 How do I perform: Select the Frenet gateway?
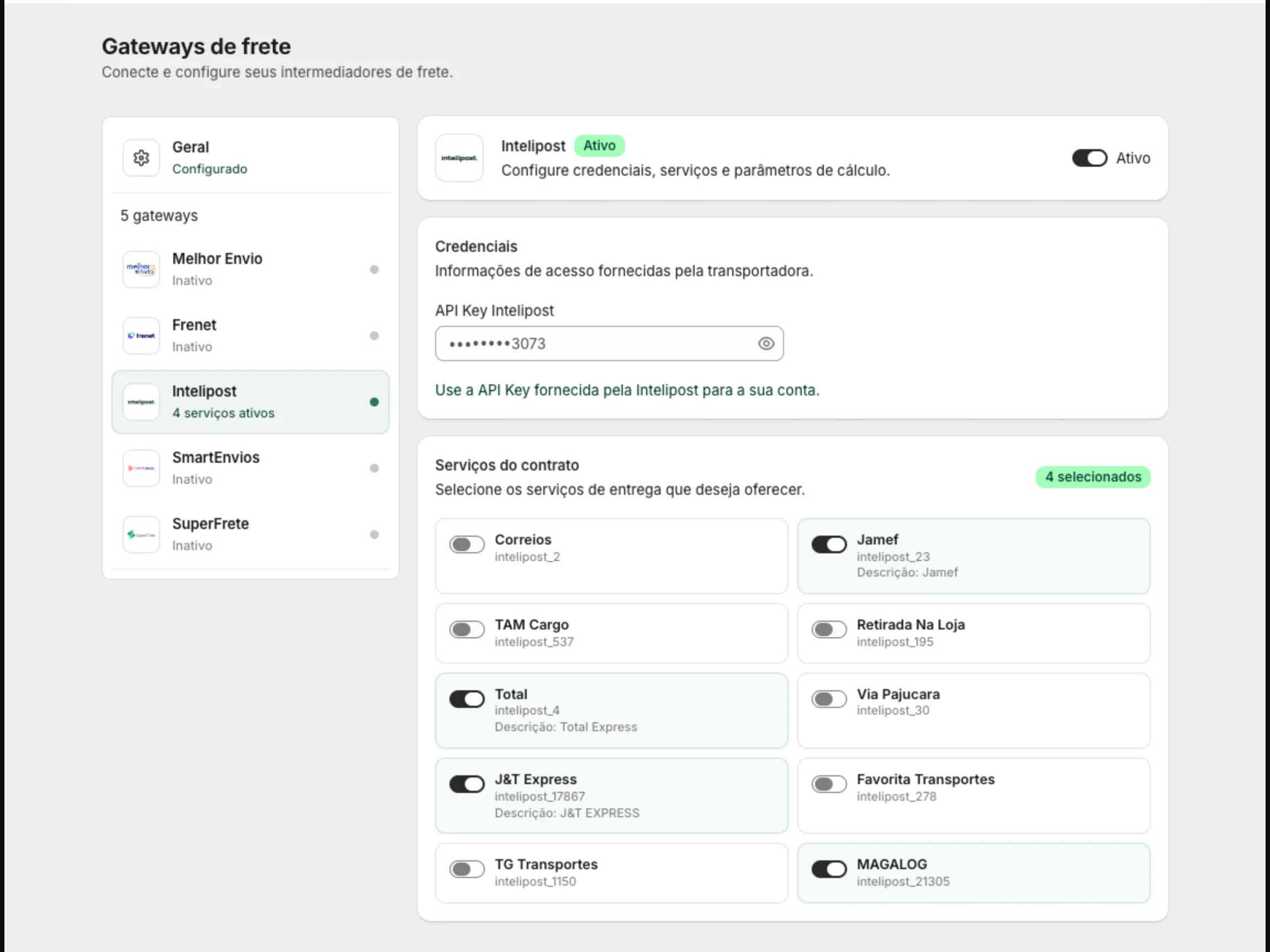[x=250, y=335]
